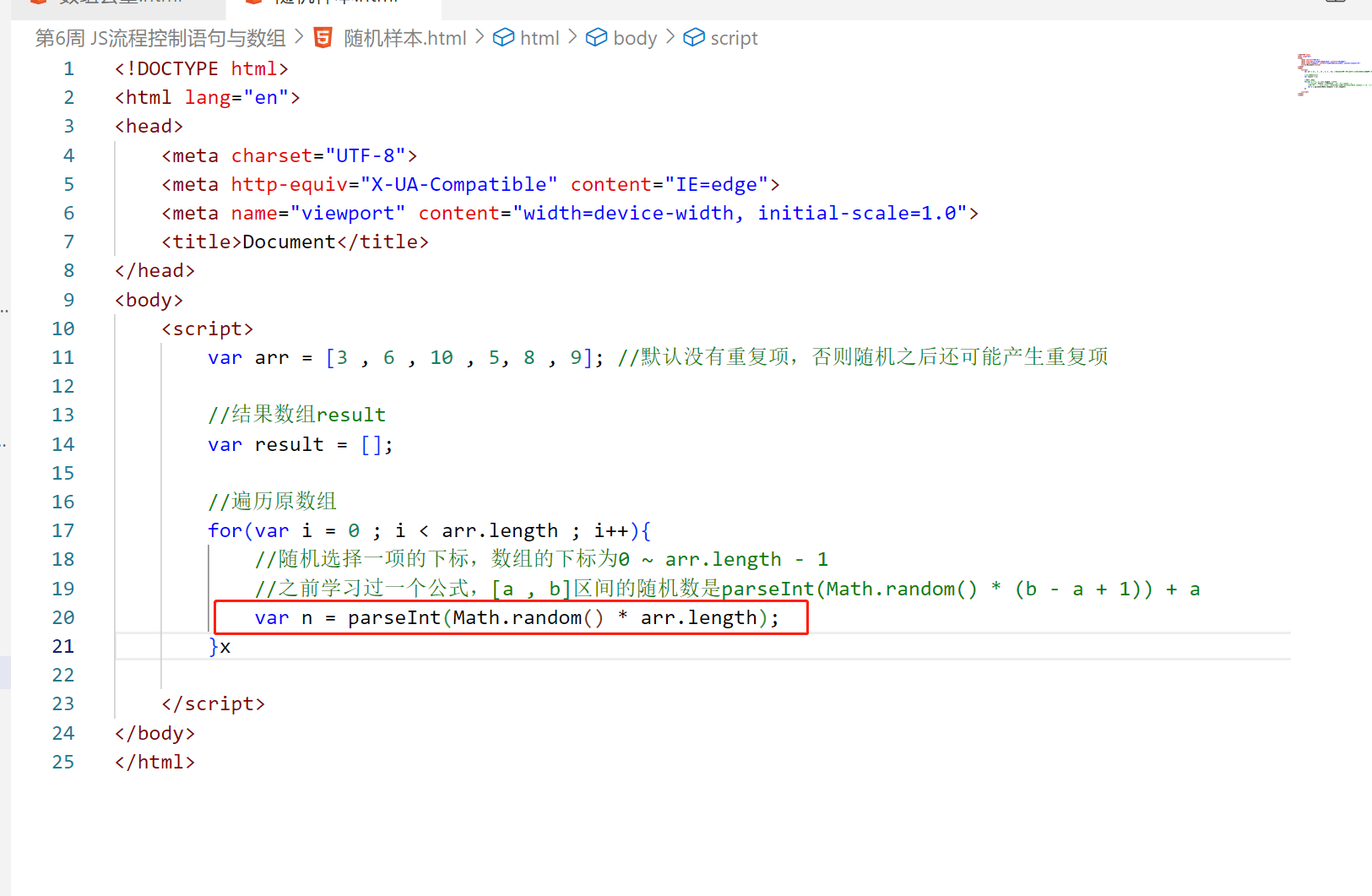This screenshot has width=1372, height=896.
Task: Click line number 25 in the gutter
Action: pos(63,762)
